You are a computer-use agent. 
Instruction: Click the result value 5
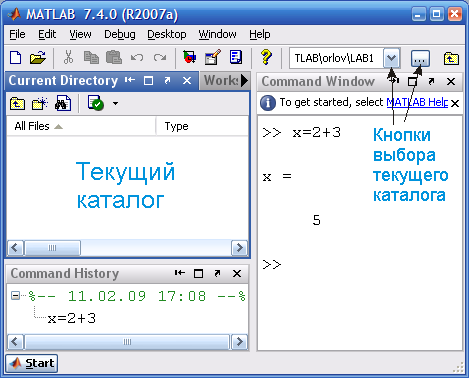[317, 220]
